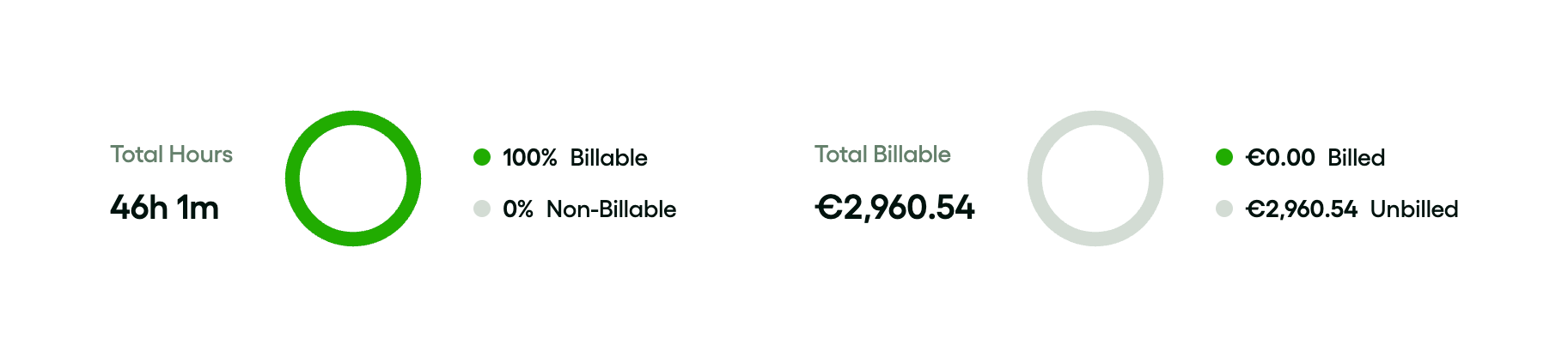Click the Total Hours heading
This screenshot has height=357, width=1568.
(171, 154)
